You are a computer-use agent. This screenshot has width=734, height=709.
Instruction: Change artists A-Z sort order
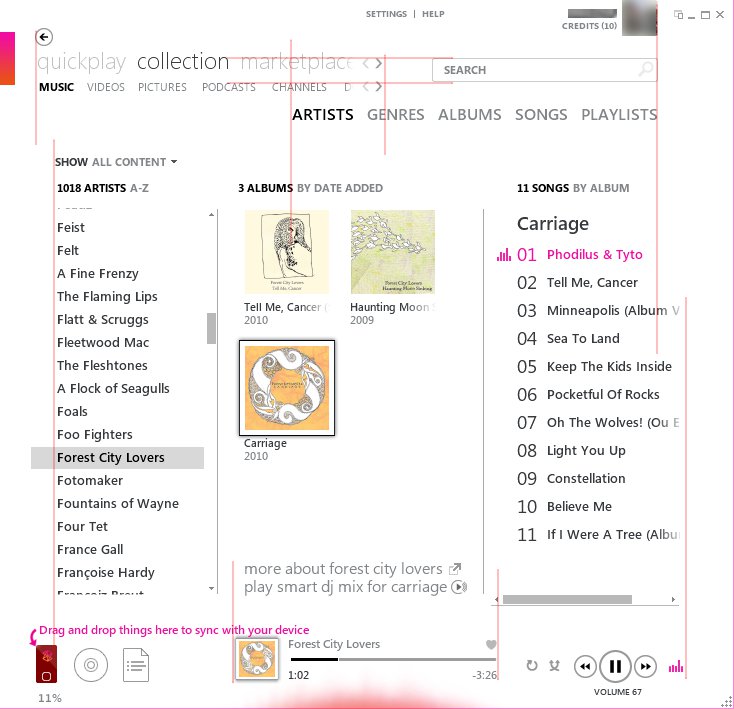pos(139,188)
